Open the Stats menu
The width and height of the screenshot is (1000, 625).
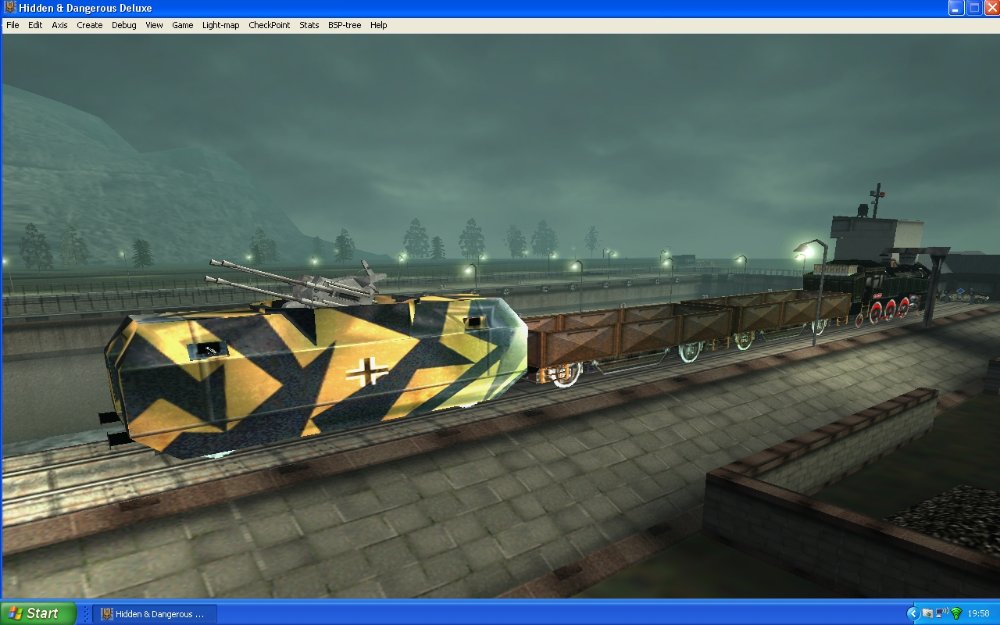point(309,25)
